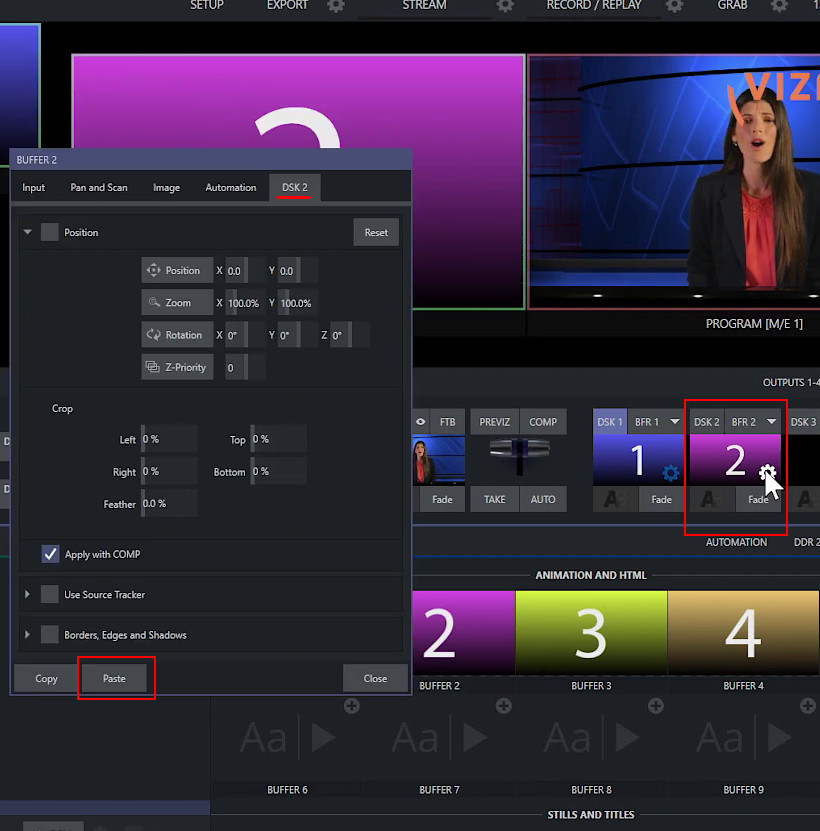Click plus icon below BUFFER 2
The height and width of the screenshot is (831, 820).
[x=504, y=706]
